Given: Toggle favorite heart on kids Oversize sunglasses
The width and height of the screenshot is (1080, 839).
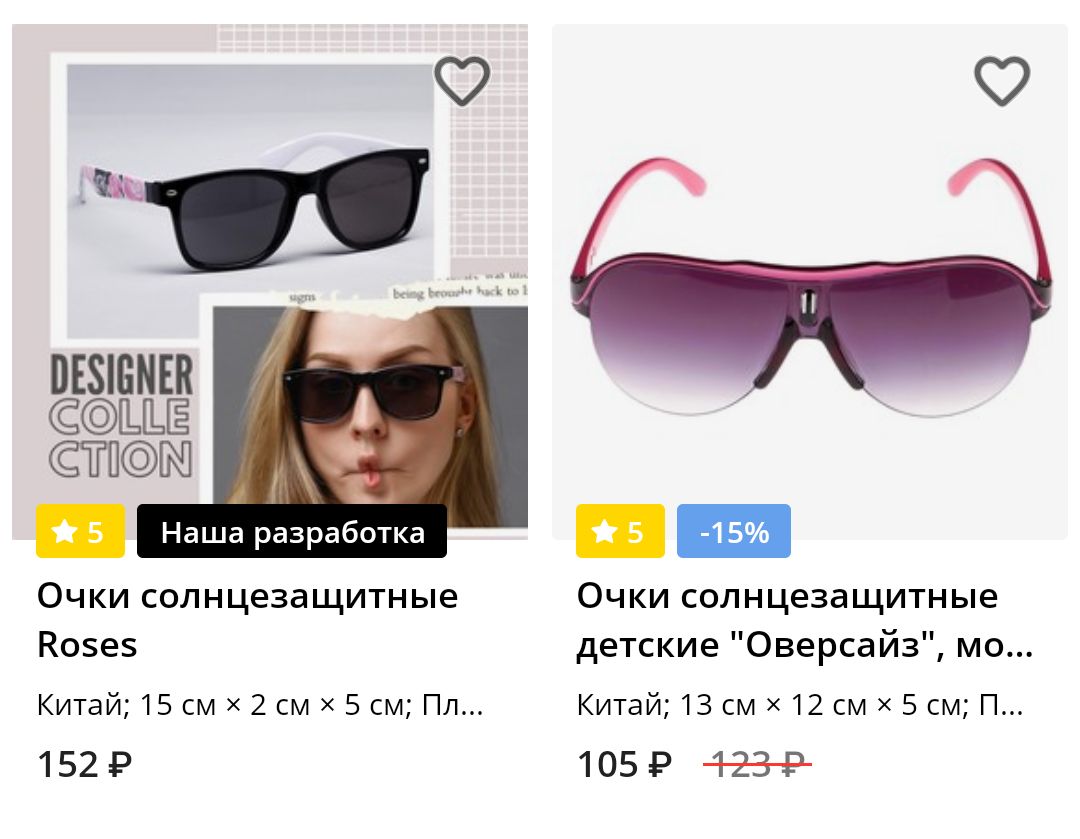Looking at the screenshot, I should pos(1002,81).
